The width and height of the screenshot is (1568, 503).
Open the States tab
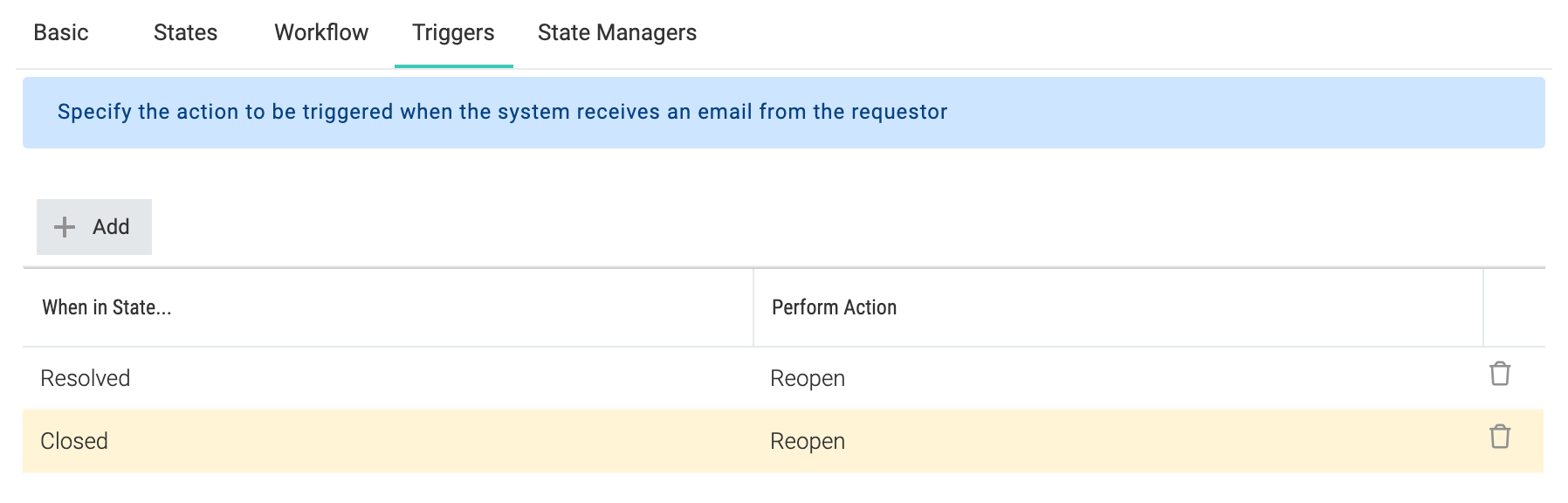tap(185, 32)
